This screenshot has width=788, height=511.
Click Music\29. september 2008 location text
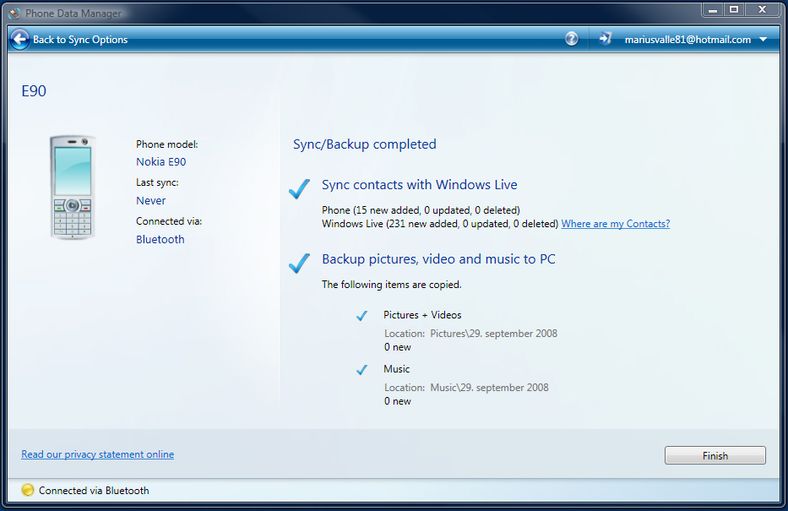point(489,387)
